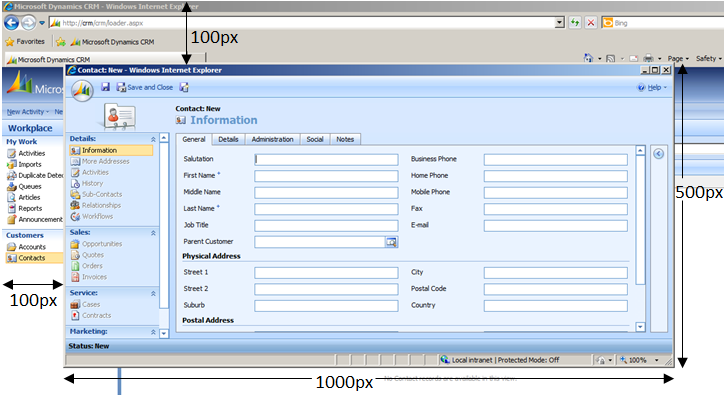
Task: Open Contracts under Service
Action: coord(91,316)
